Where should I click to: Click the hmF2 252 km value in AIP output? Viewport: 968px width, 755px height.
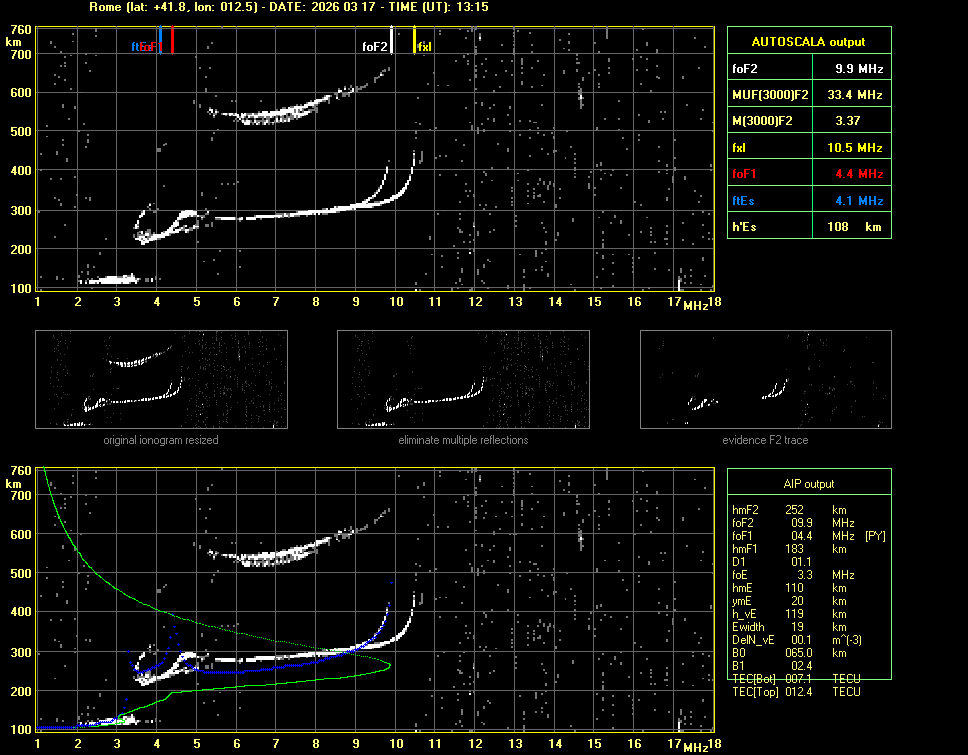pyautogui.click(x=795, y=510)
